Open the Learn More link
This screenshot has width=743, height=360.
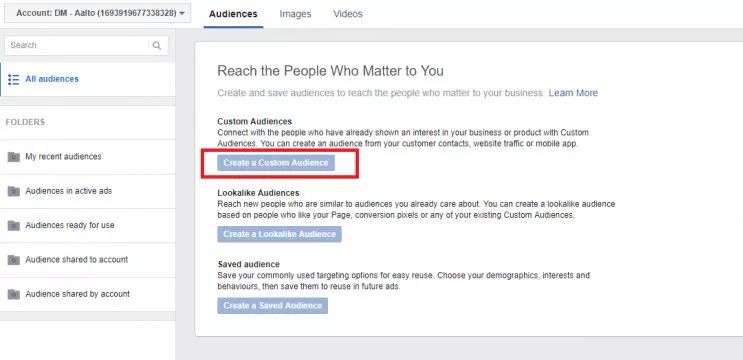pyautogui.click(x=573, y=93)
